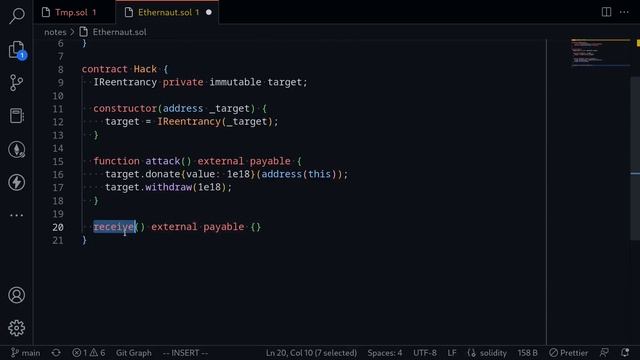The image size is (640, 360).
Task: Open the notebook icon in activity bar
Action: [x=17, y=116]
